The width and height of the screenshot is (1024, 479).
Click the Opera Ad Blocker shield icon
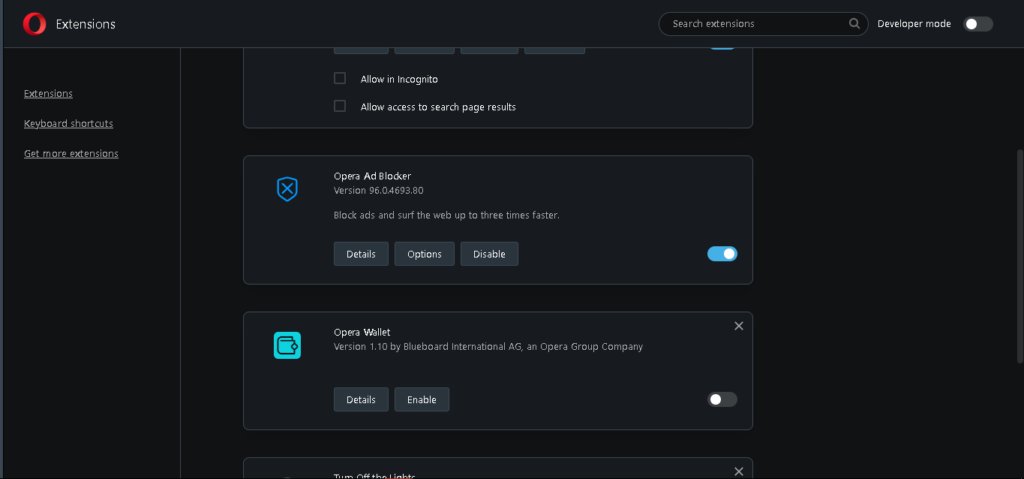click(x=287, y=190)
